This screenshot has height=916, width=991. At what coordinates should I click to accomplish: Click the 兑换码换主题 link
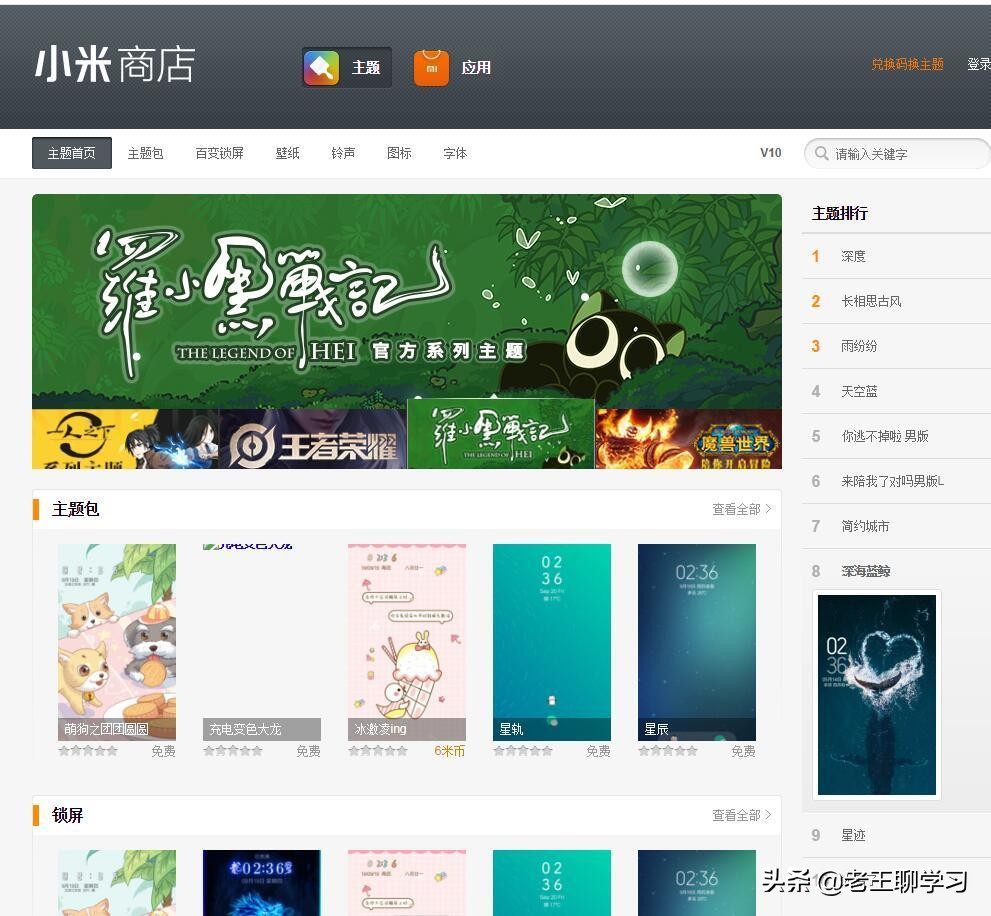tap(906, 64)
